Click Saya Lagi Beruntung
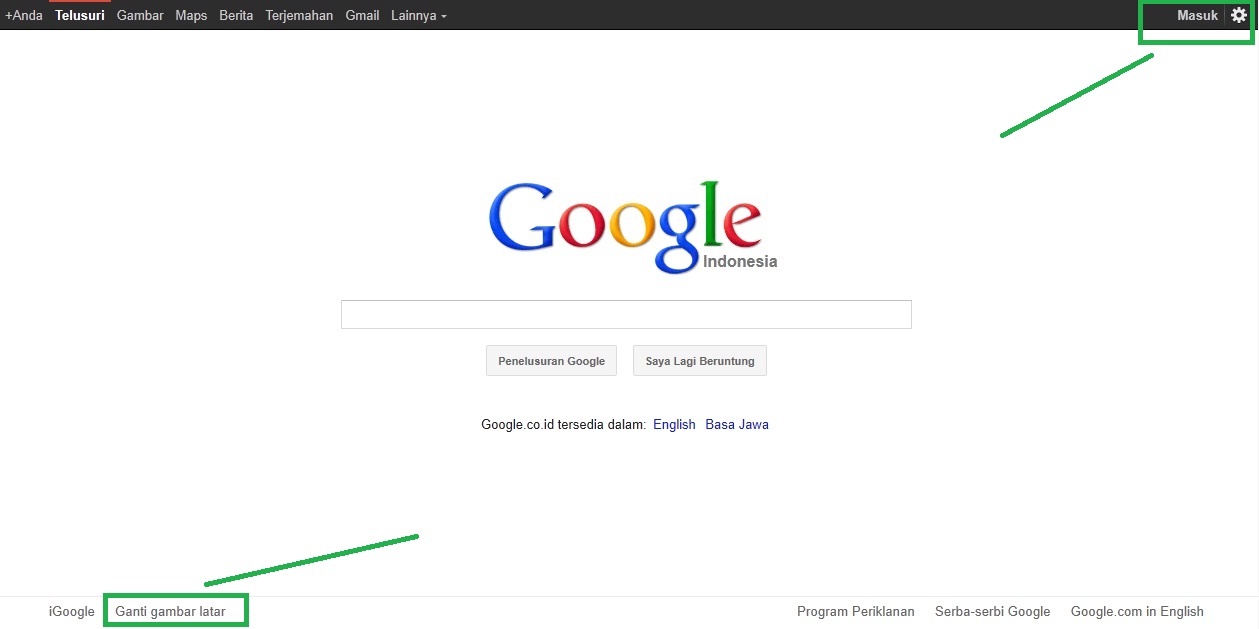Image resolution: width=1259 pixels, height=629 pixels. click(699, 360)
